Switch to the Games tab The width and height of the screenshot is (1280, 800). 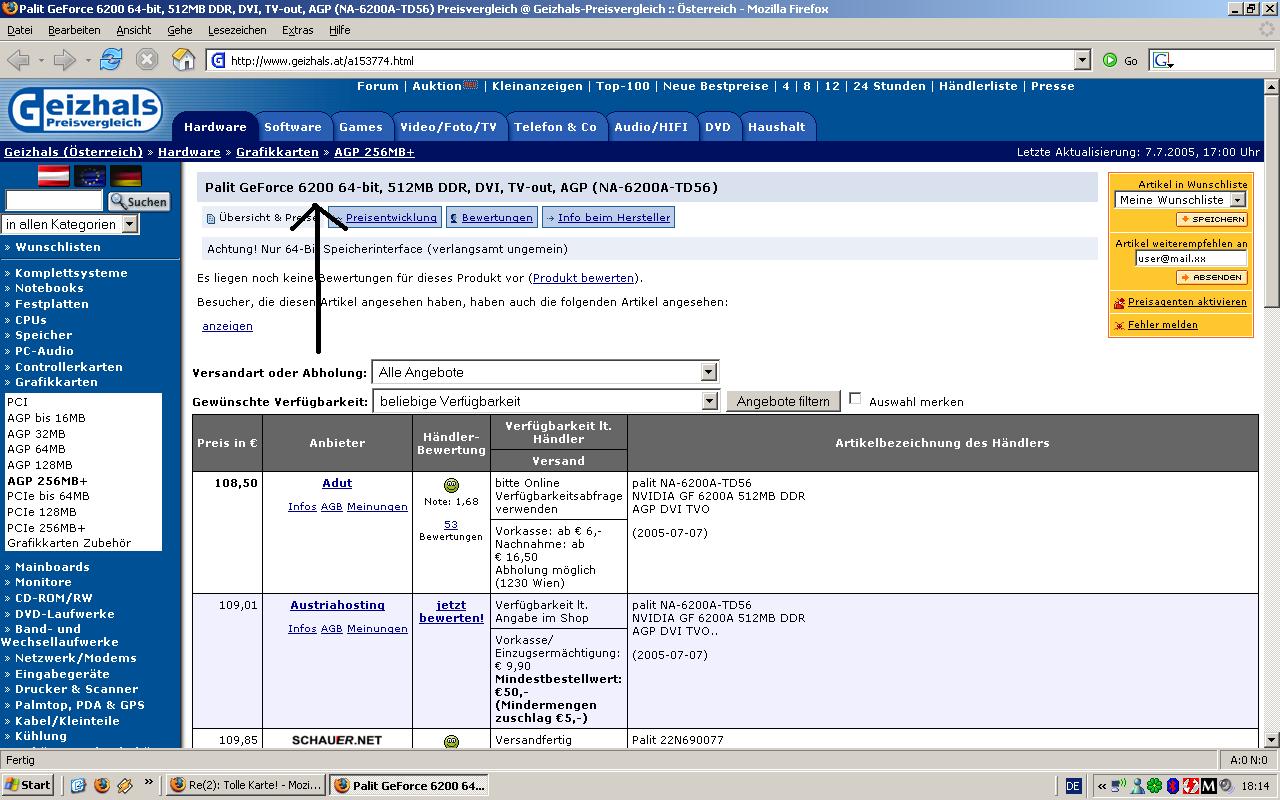pyautogui.click(x=360, y=127)
